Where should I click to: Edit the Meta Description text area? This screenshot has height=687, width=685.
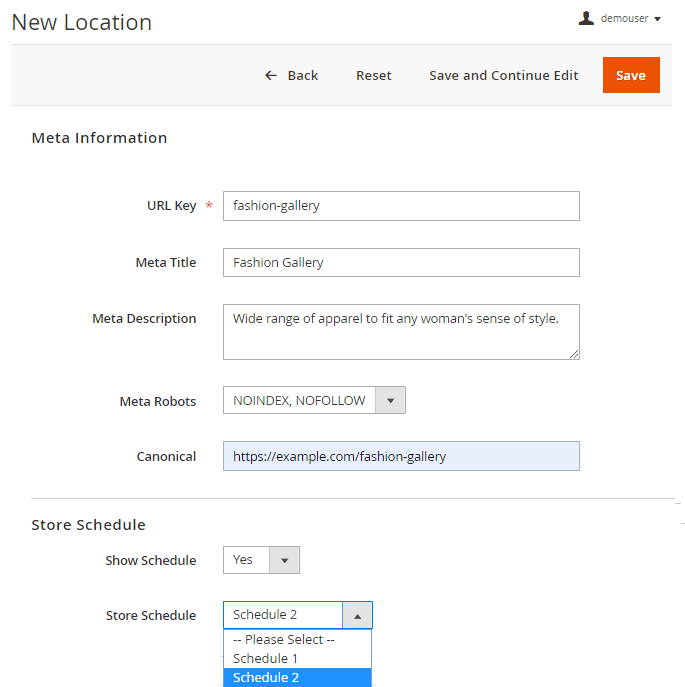(400, 331)
